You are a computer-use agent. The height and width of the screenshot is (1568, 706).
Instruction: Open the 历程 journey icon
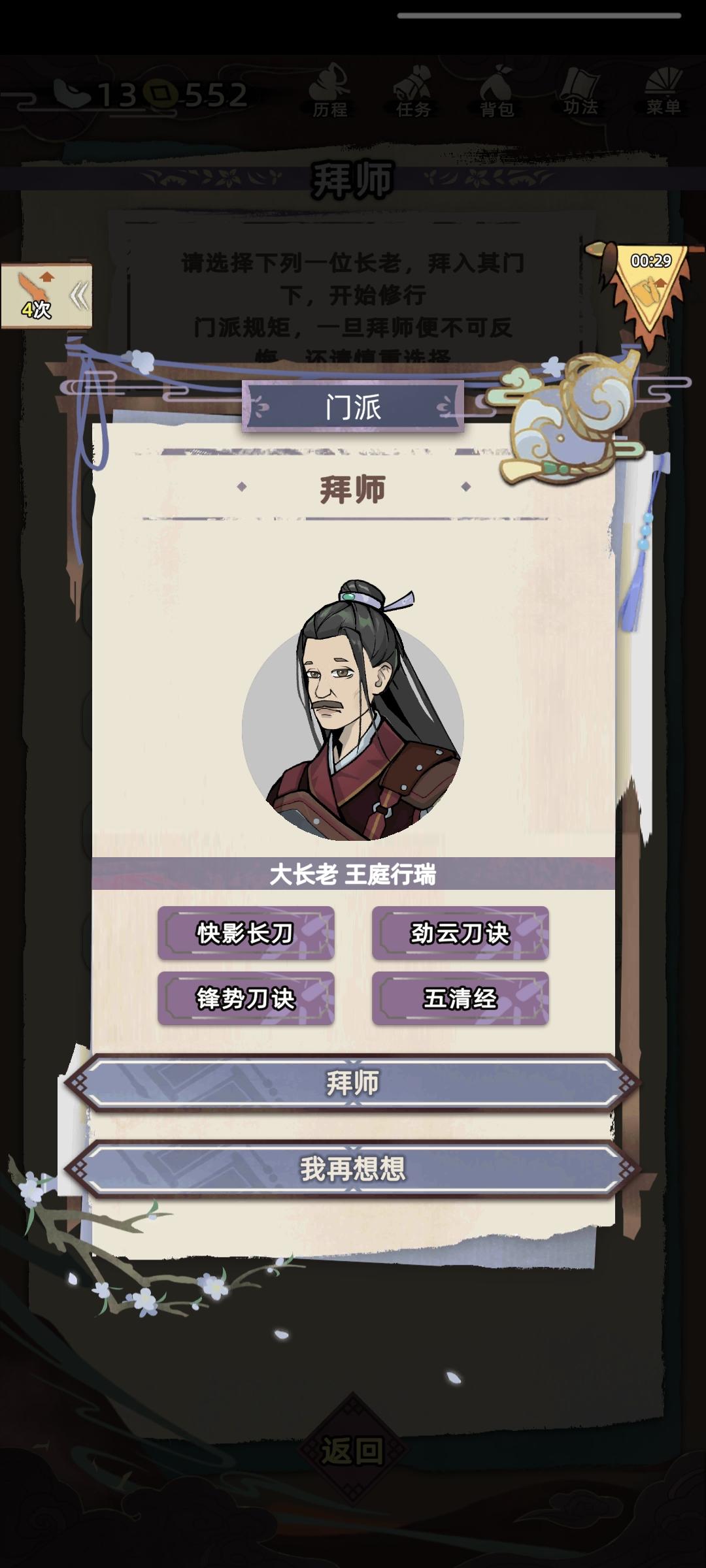click(x=329, y=91)
